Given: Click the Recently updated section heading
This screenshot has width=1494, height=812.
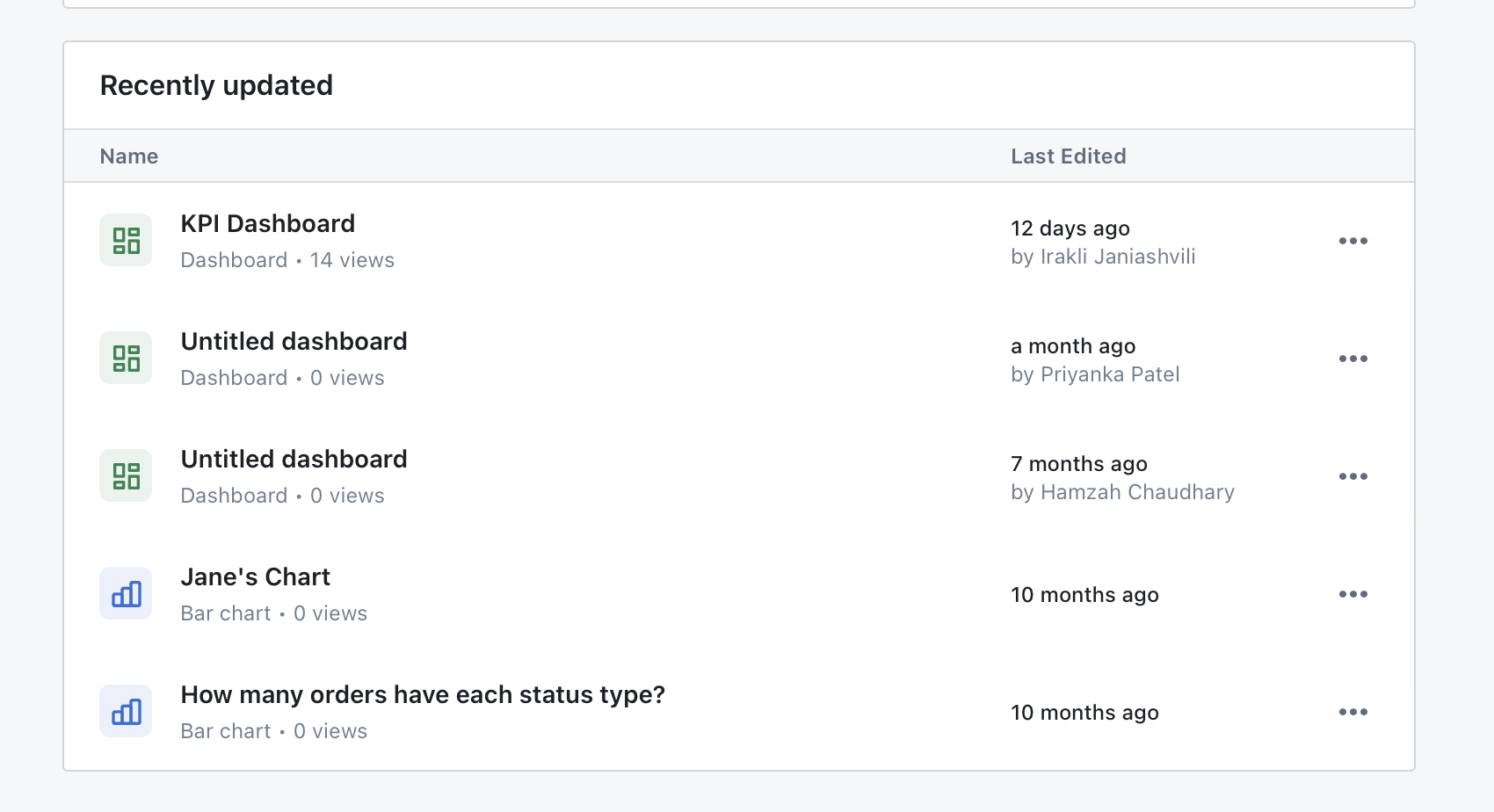Looking at the screenshot, I should 216,84.
